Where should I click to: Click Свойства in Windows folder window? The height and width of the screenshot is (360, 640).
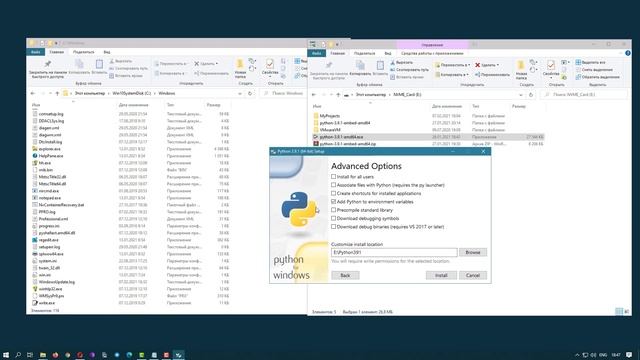270,67
